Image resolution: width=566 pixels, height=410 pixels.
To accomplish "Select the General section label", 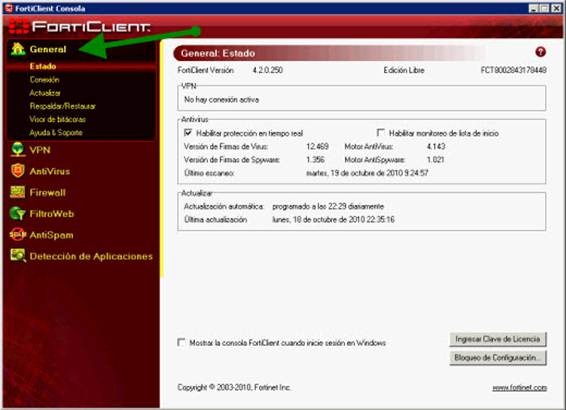I will [x=48, y=49].
